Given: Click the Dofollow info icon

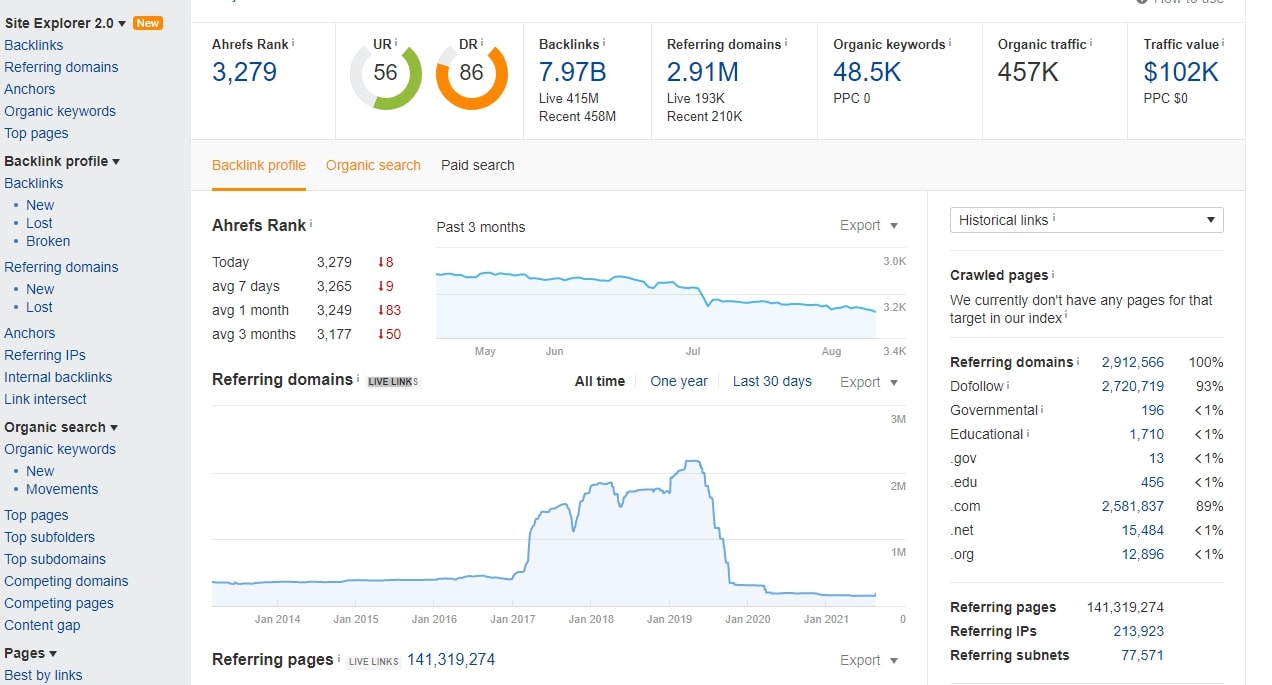Looking at the screenshot, I should (1010, 386).
